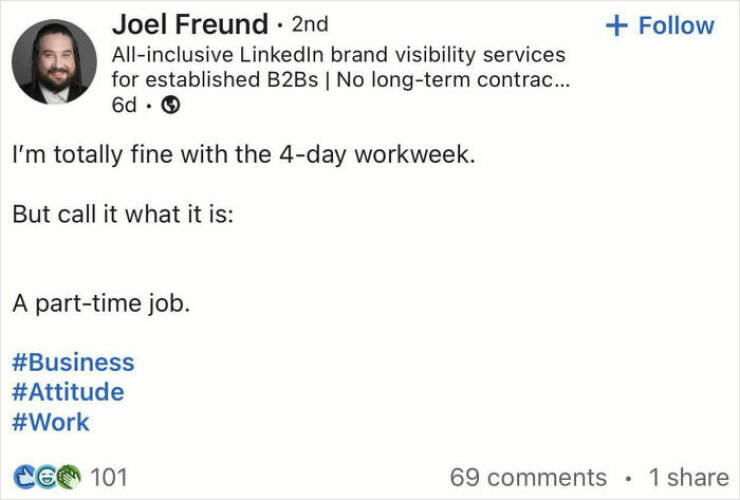Open the #Attitude hashtag
This screenshot has width=740, height=500.
tap(68, 392)
